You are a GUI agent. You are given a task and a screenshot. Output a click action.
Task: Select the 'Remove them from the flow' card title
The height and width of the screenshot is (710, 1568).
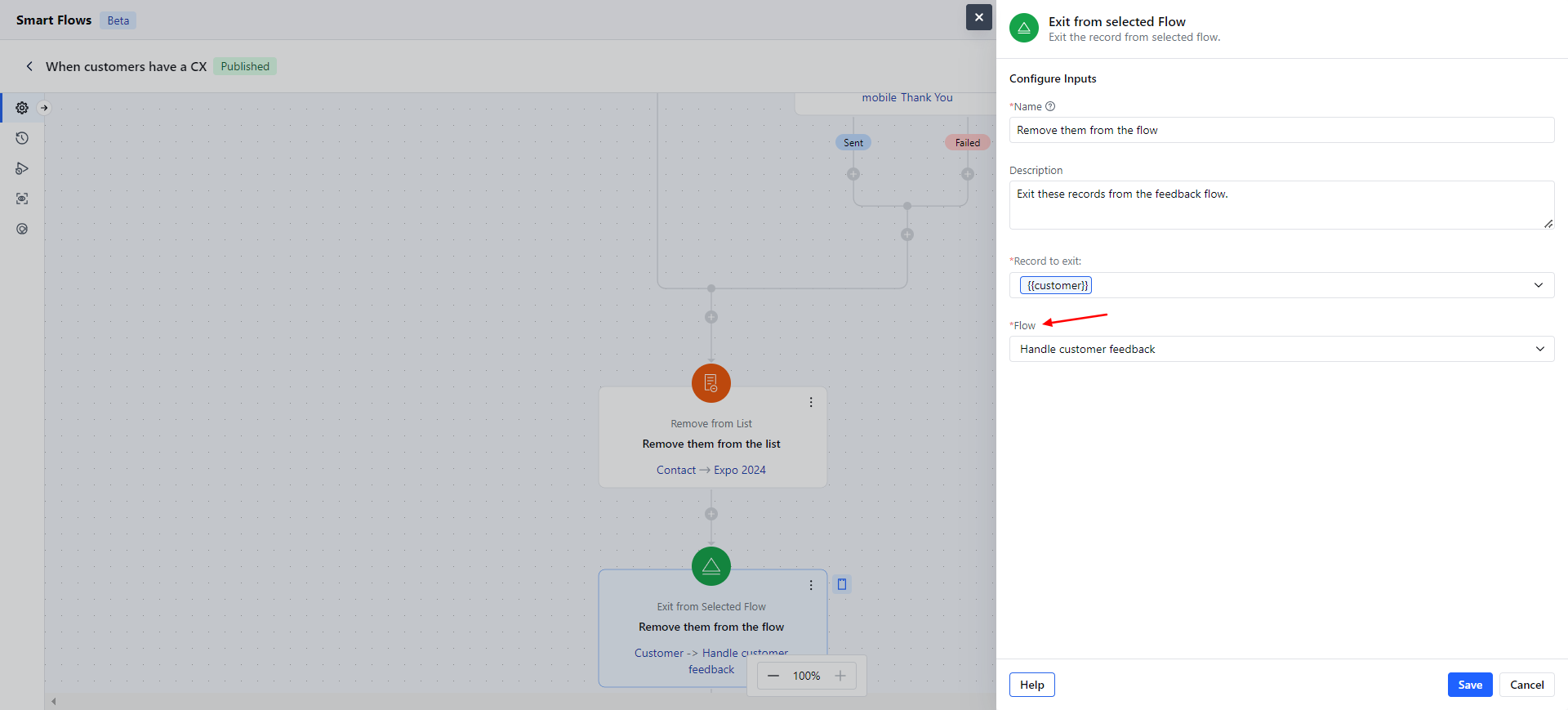(x=711, y=627)
